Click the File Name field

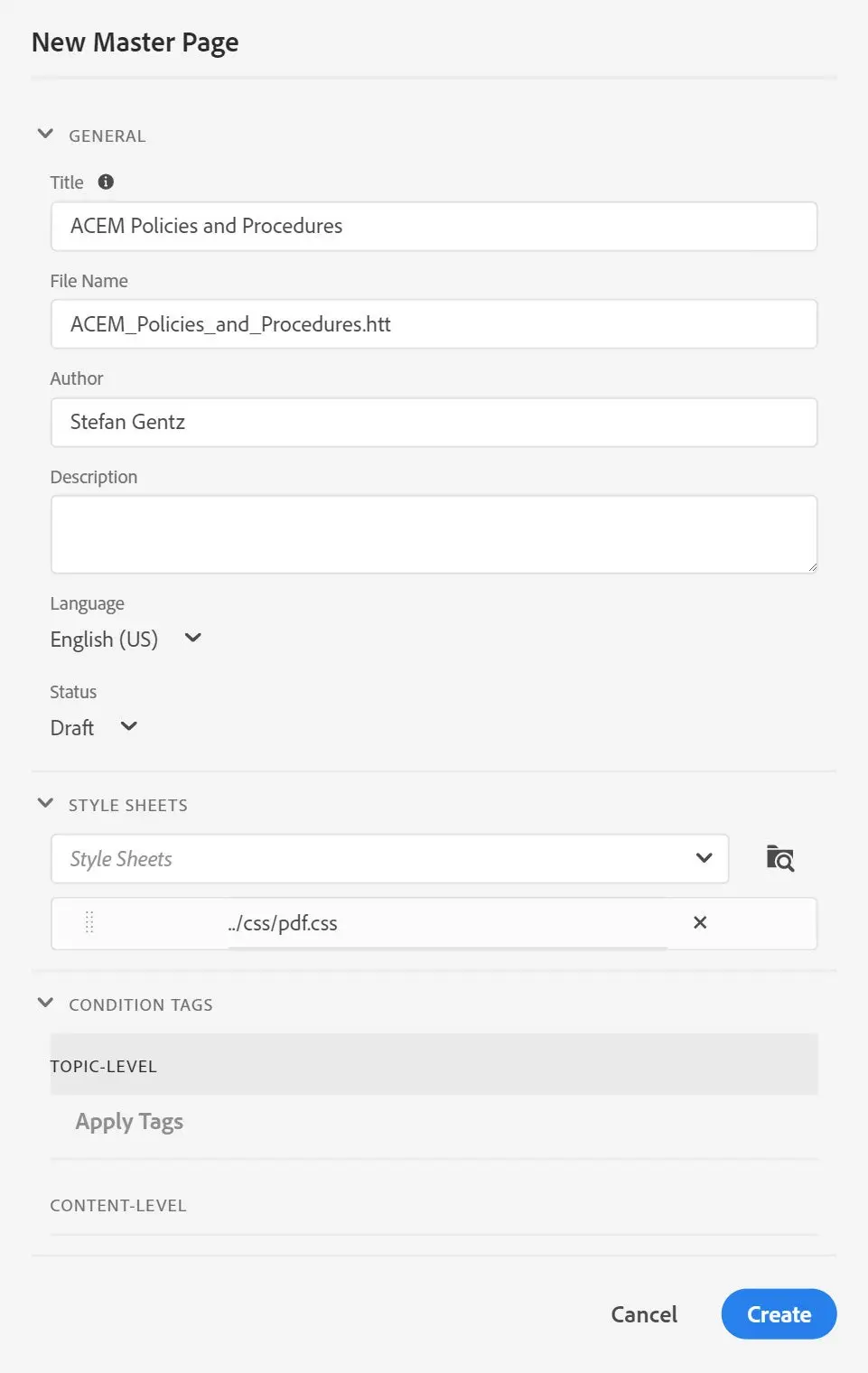[434, 323]
